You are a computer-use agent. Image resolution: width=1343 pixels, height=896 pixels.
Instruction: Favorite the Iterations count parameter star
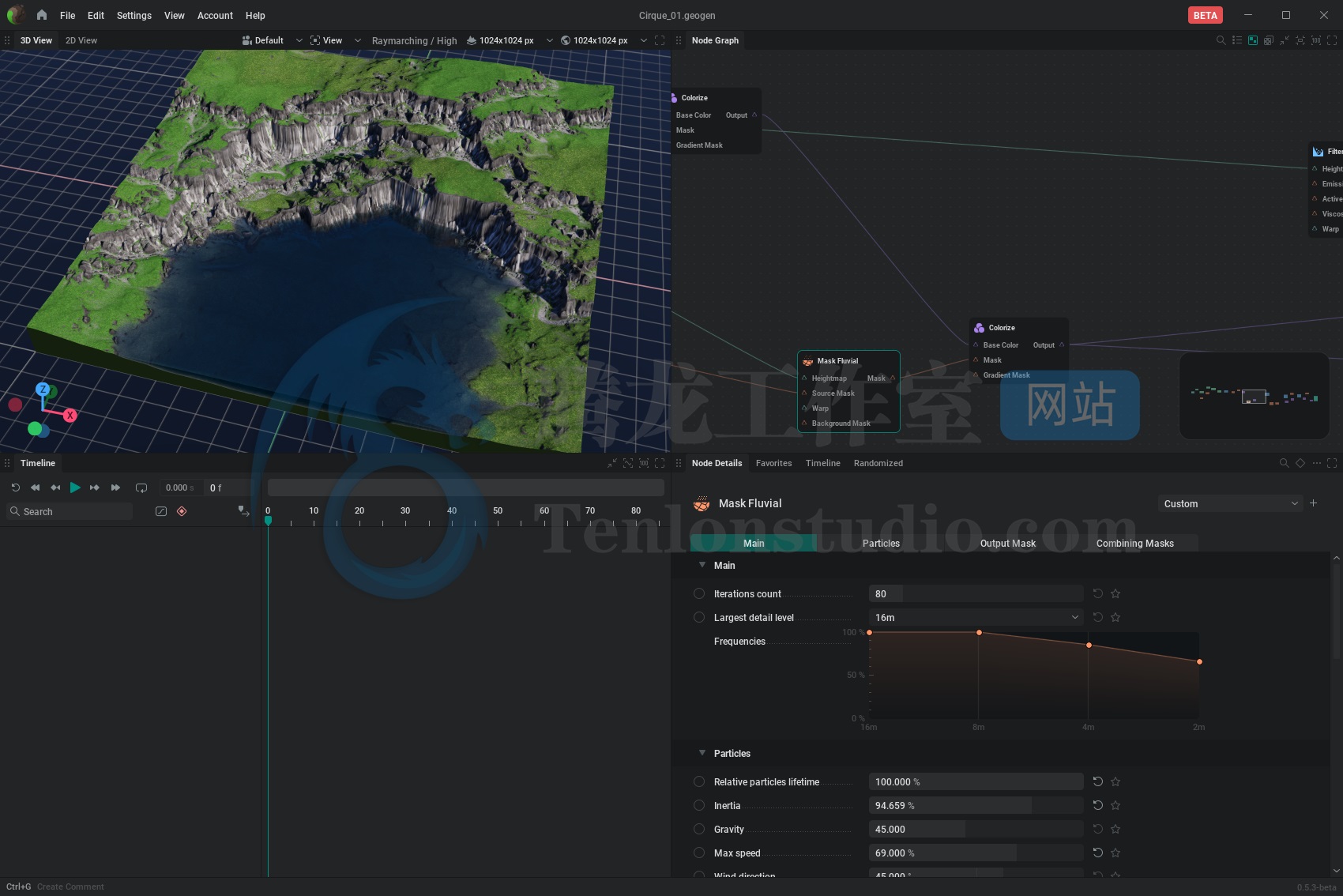1115,593
